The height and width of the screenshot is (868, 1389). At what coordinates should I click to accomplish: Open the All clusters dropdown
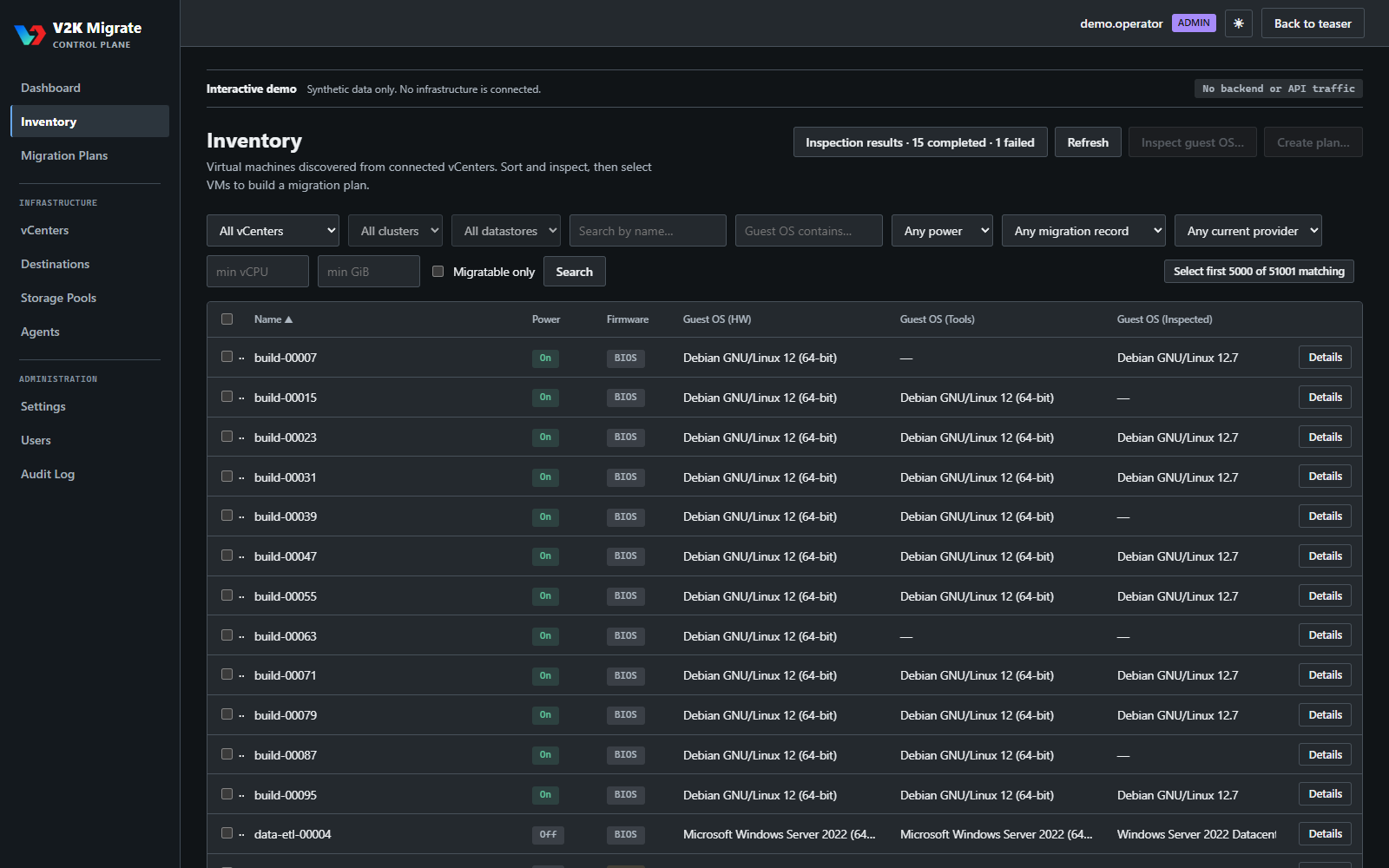(x=395, y=231)
